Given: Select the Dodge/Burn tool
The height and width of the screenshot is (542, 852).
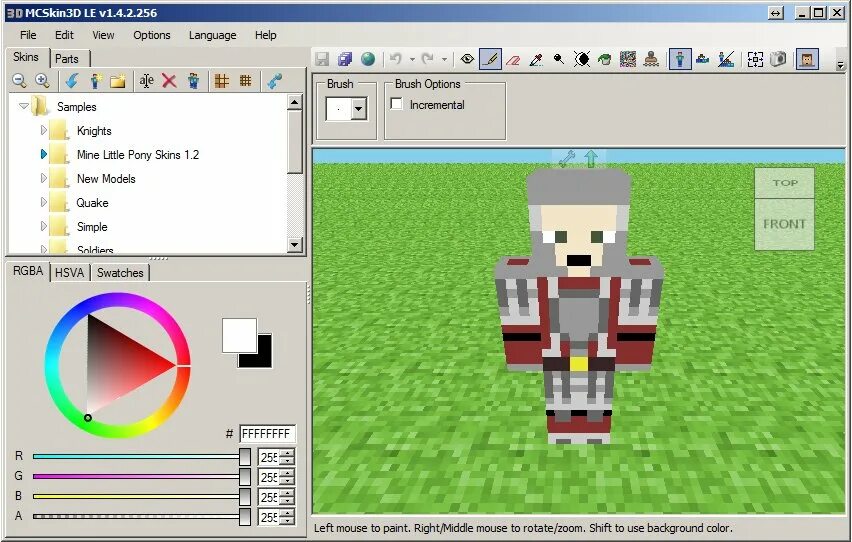Looking at the screenshot, I should [559, 59].
